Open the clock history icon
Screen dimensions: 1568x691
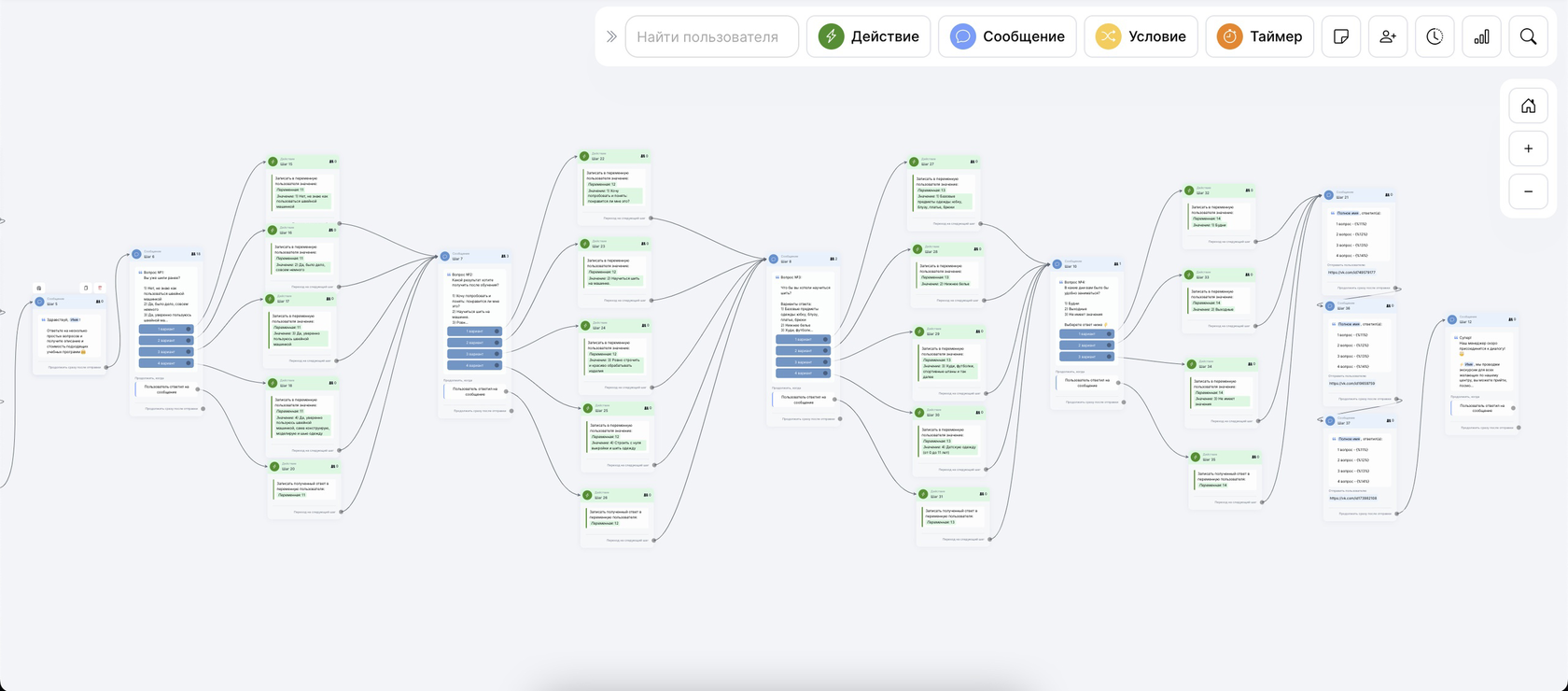(x=1435, y=36)
